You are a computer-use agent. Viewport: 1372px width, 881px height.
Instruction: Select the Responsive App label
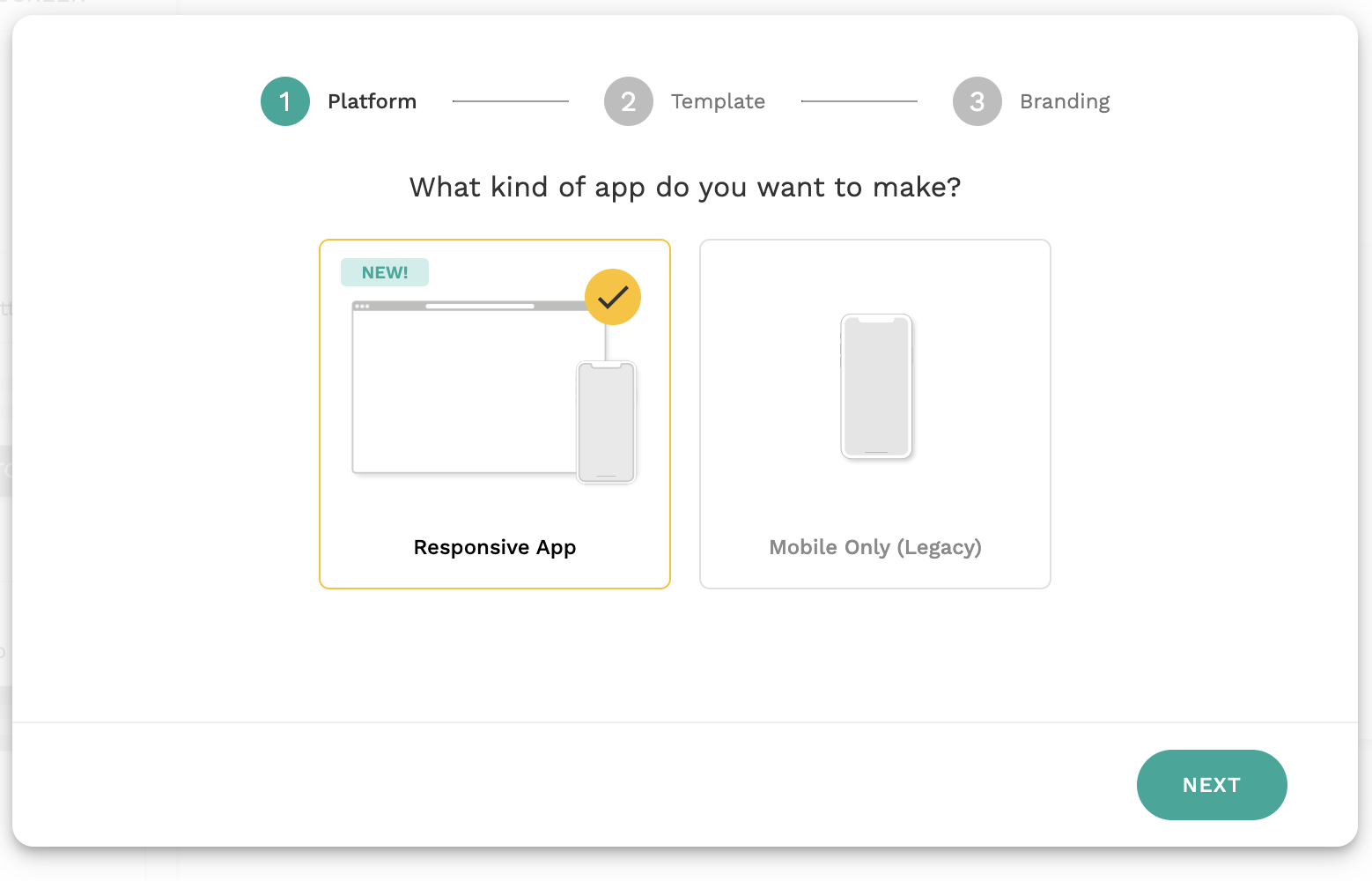[x=495, y=547]
